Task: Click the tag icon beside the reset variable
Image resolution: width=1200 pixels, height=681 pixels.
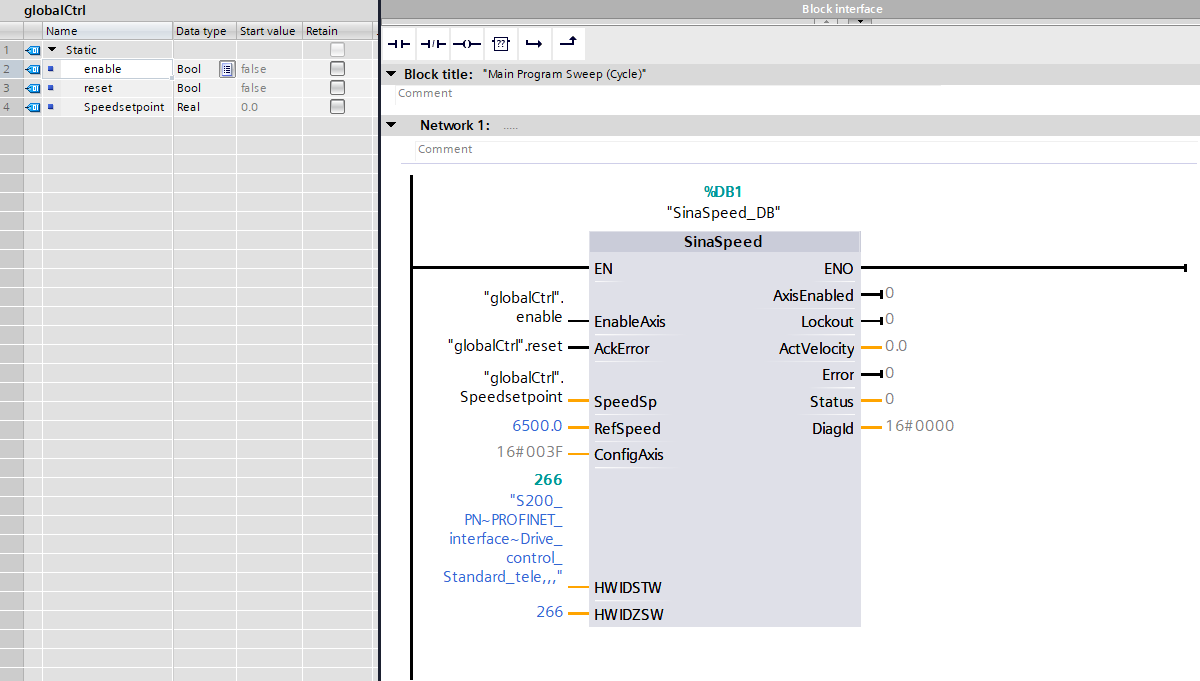Action: coord(32,88)
